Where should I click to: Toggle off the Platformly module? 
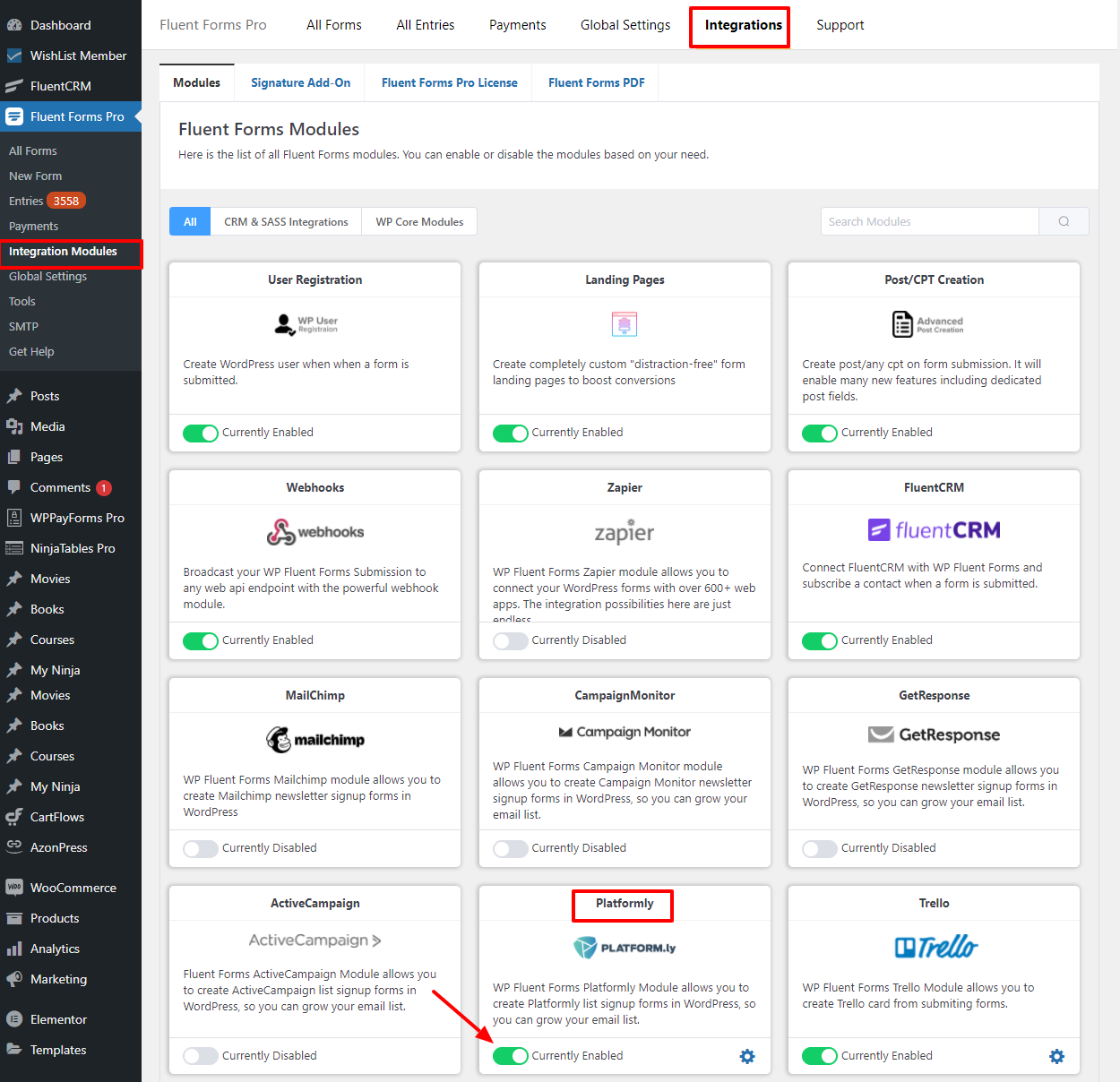click(510, 1057)
